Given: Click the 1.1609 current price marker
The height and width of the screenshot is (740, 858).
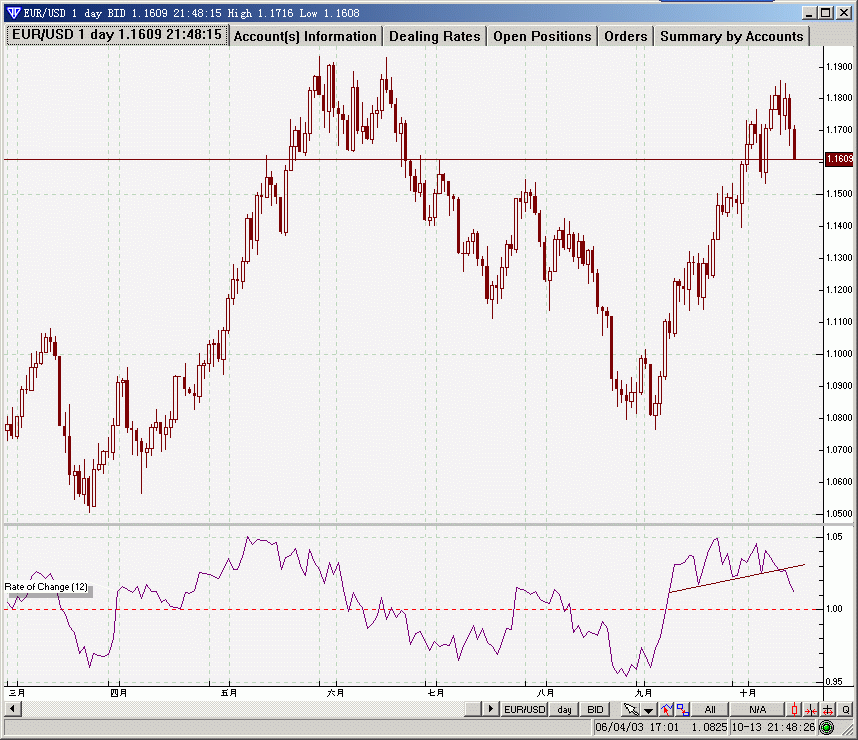Looking at the screenshot, I should click(x=839, y=159).
